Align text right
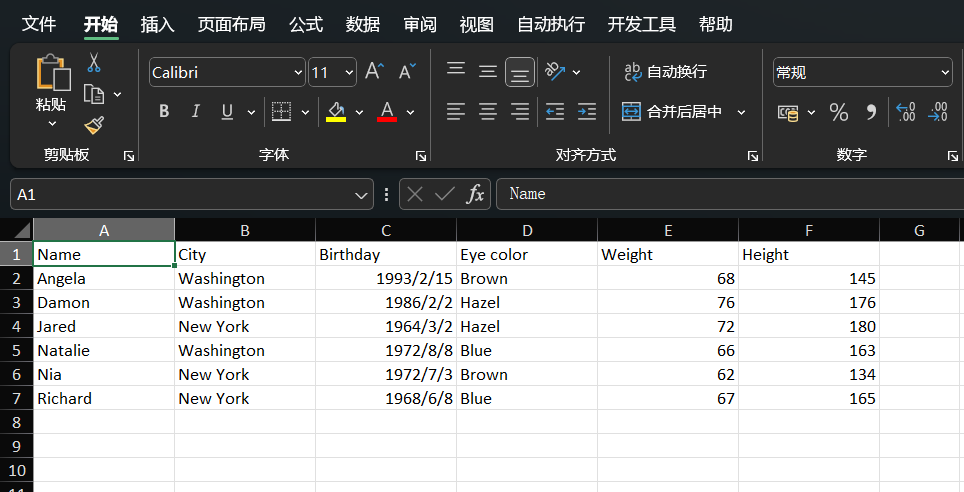Image resolution: width=964 pixels, height=492 pixels. point(520,111)
